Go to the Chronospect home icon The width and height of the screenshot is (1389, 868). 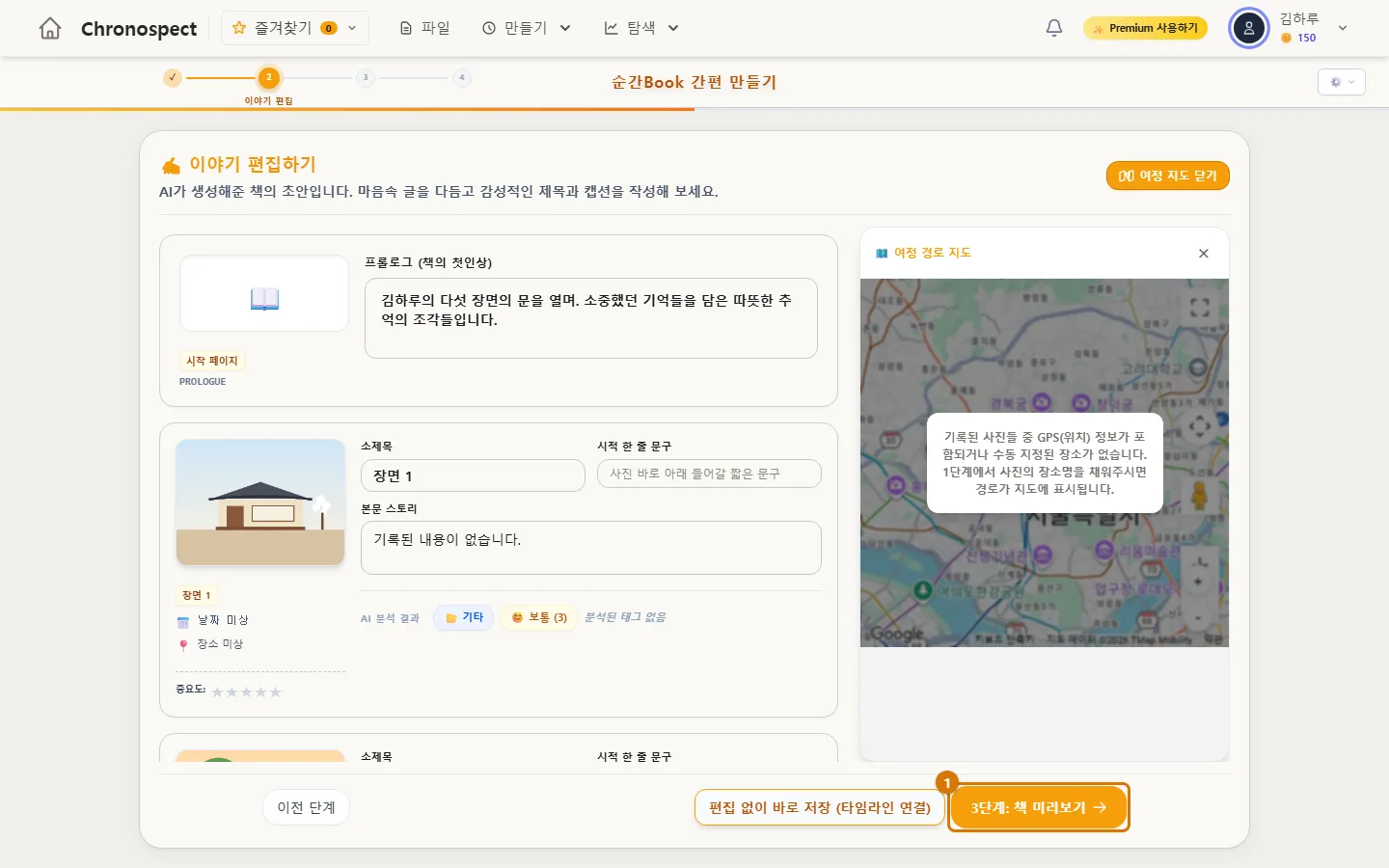(x=50, y=28)
